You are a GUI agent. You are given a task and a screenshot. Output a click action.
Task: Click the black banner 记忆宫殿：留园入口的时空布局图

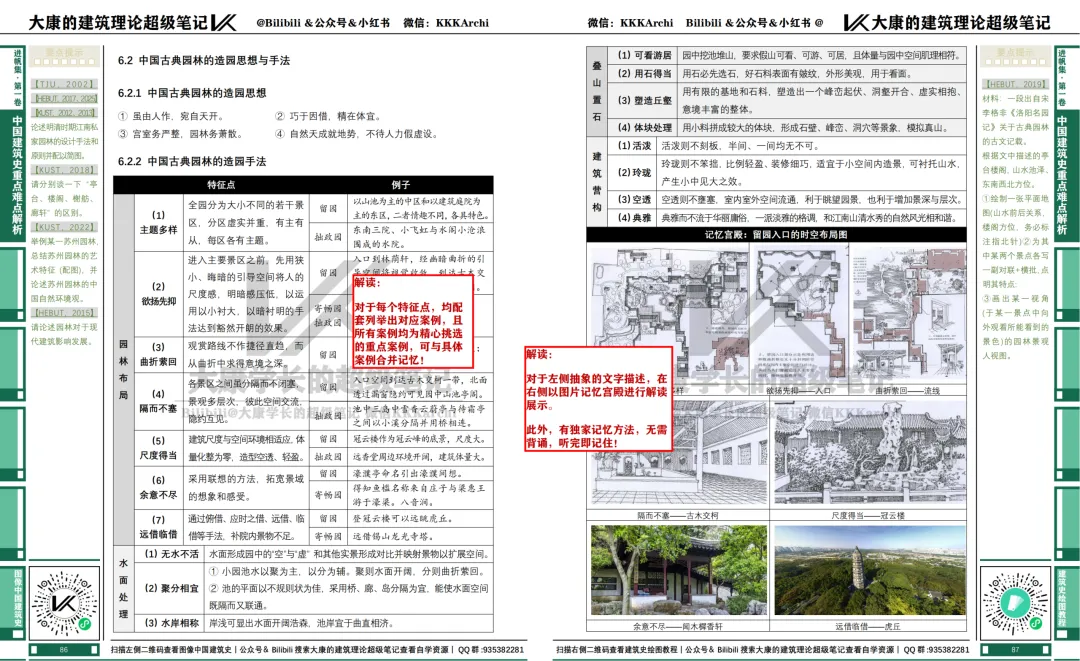click(x=776, y=235)
